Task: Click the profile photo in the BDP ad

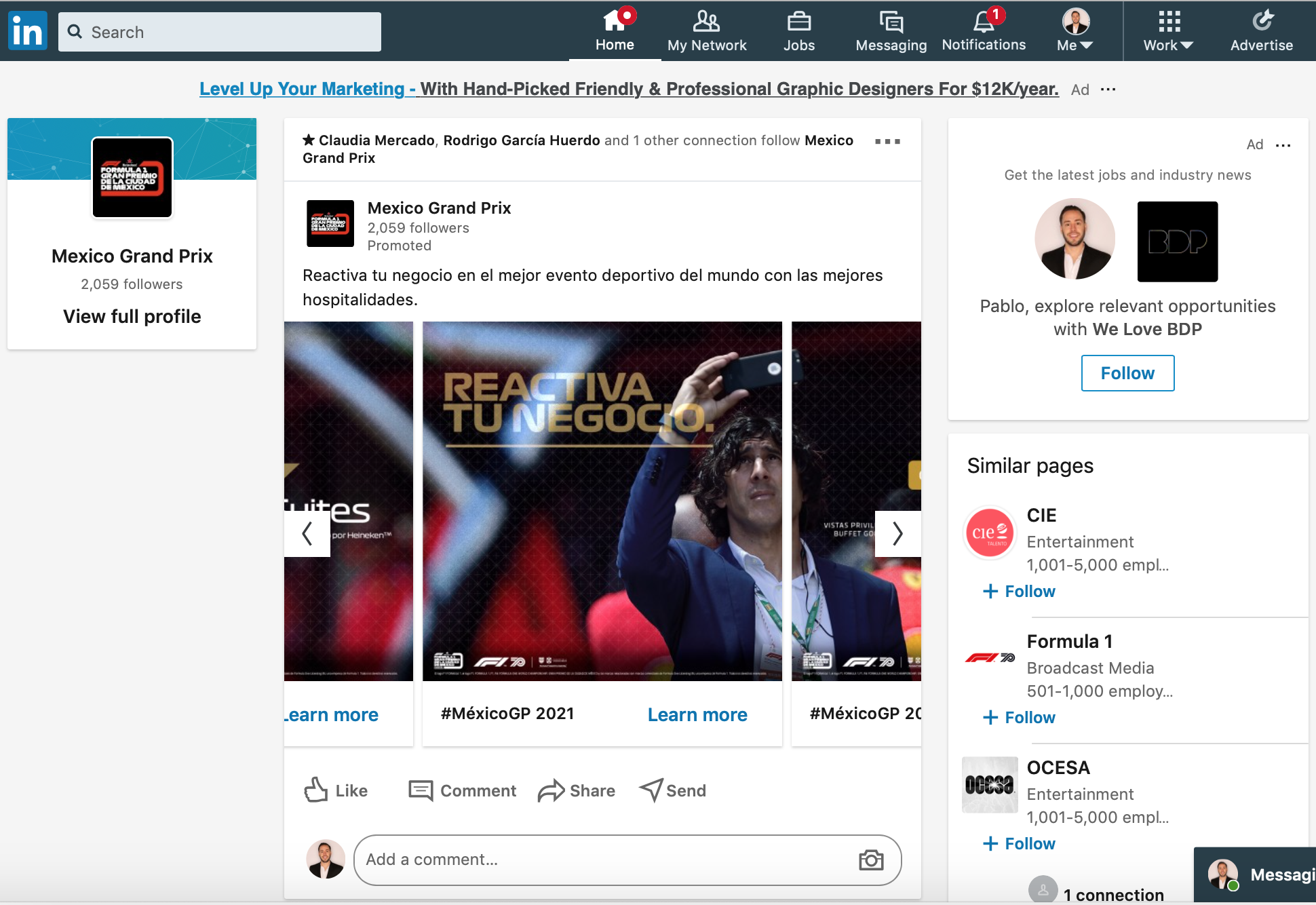Action: (x=1075, y=239)
